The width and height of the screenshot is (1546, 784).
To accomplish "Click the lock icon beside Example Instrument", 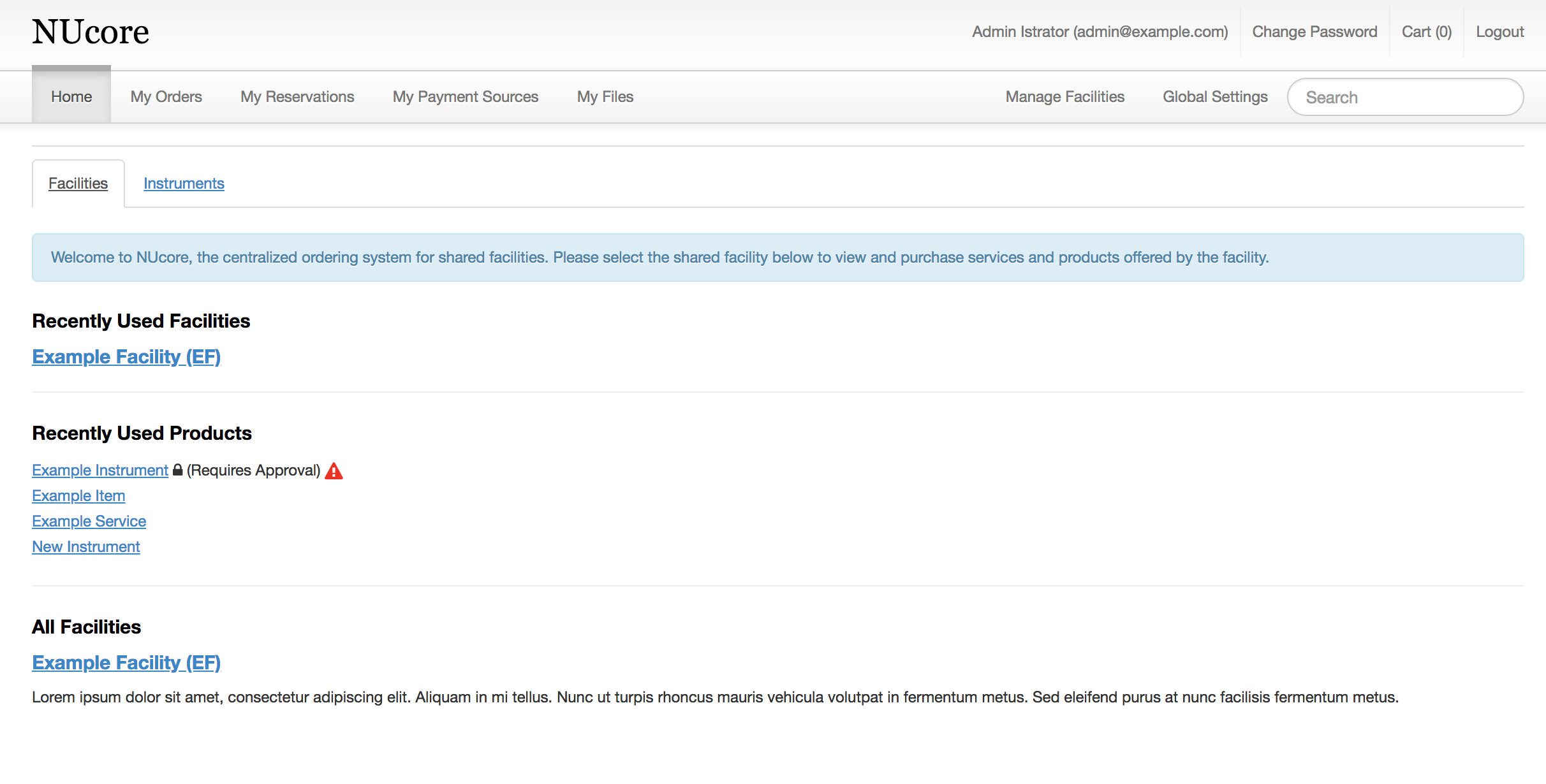I will 177,470.
